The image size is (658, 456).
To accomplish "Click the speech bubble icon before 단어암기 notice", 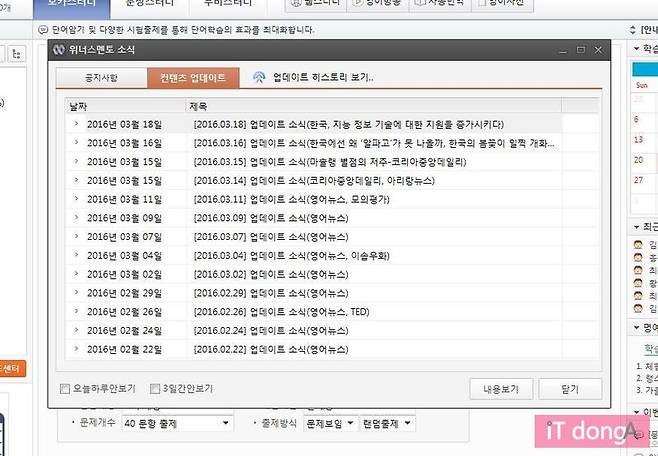I will [43, 30].
